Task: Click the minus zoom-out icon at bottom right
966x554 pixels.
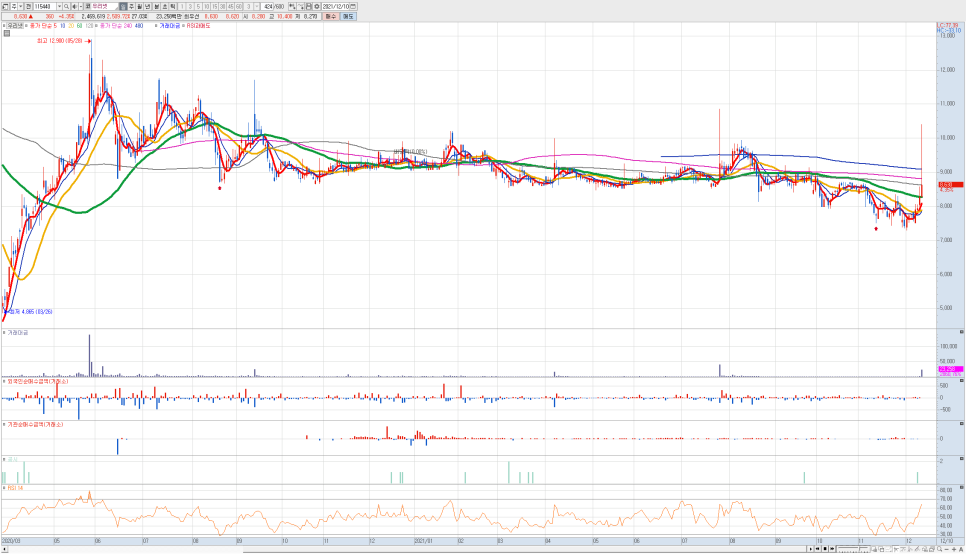Action: 947,548
